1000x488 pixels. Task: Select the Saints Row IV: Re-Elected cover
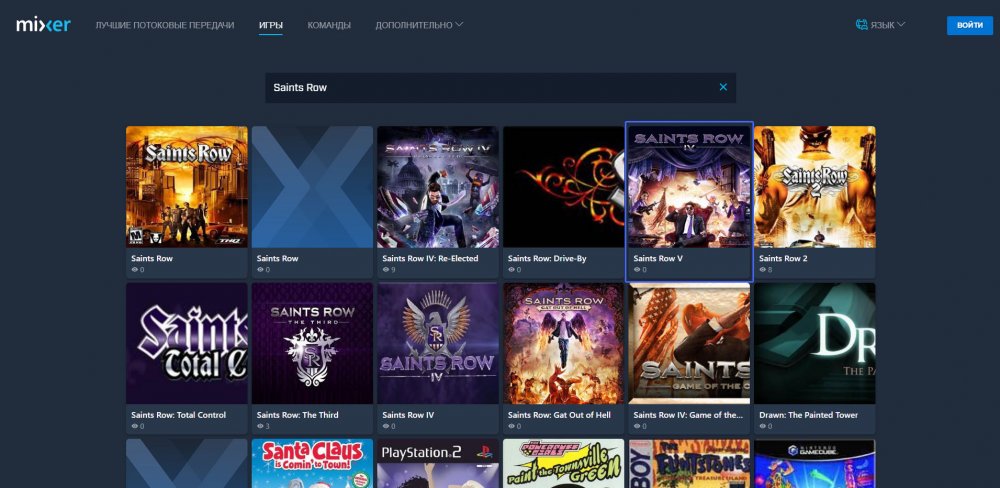click(438, 186)
